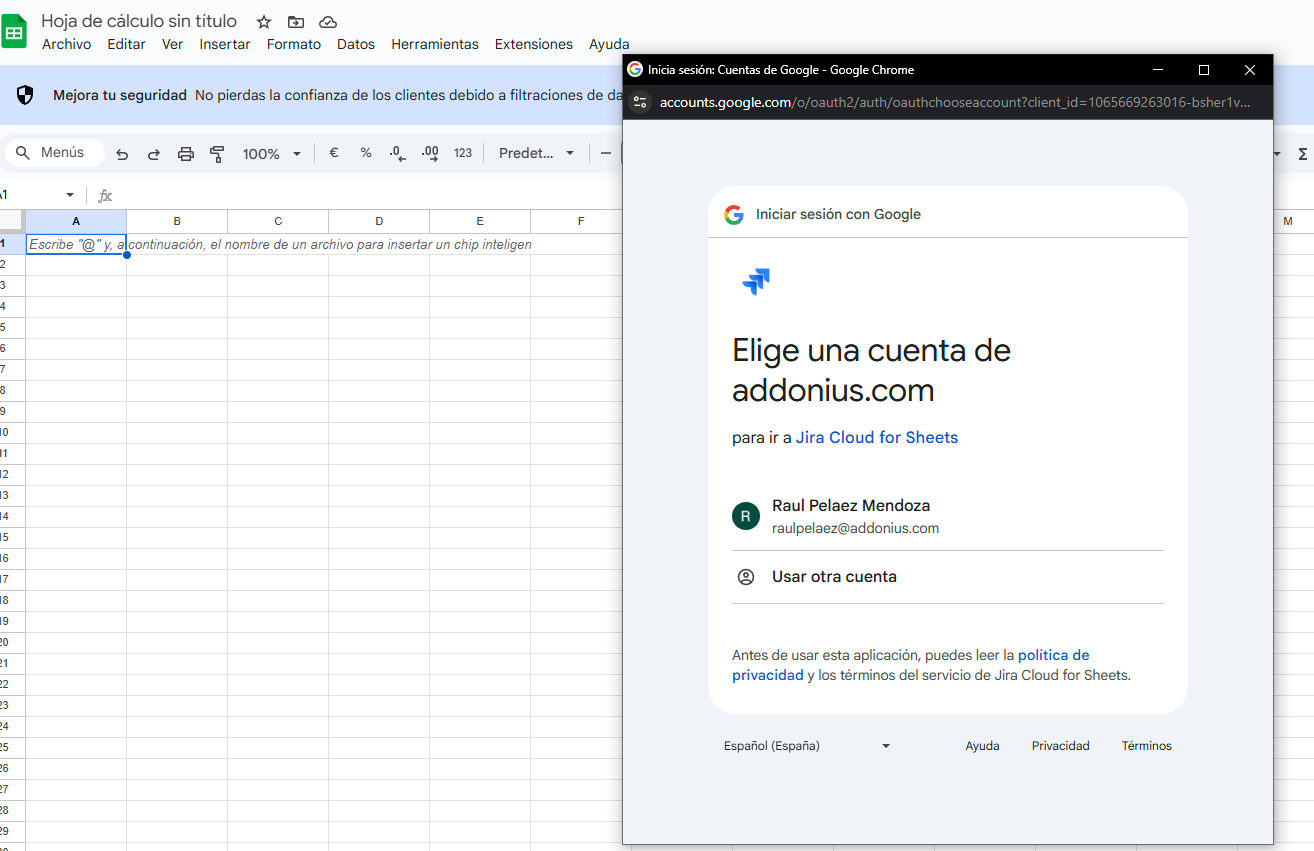Open the política de privacidad link
This screenshot has width=1314, height=851.
(1053, 656)
